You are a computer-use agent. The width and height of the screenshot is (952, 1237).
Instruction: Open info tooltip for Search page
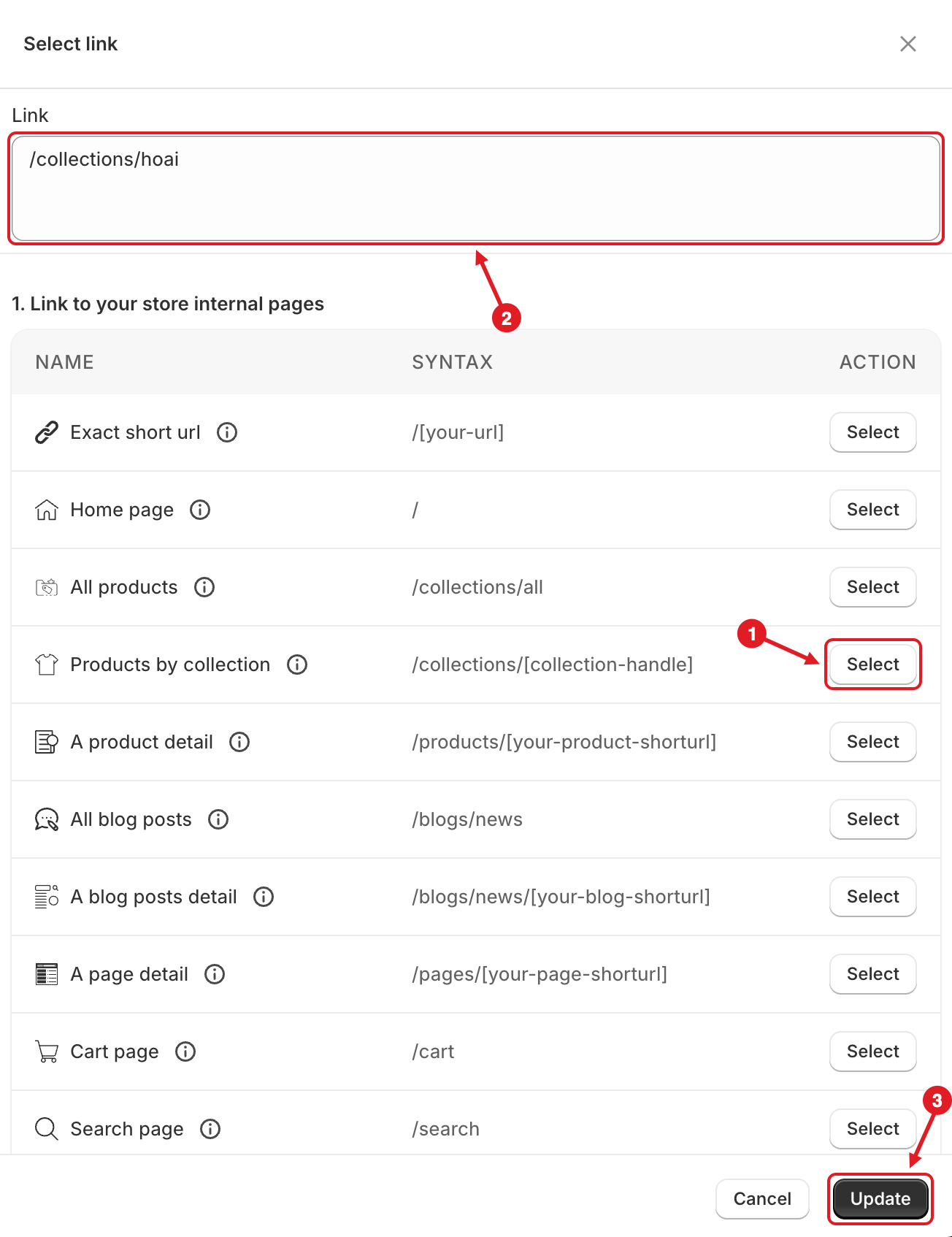pyautogui.click(x=210, y=1129)
